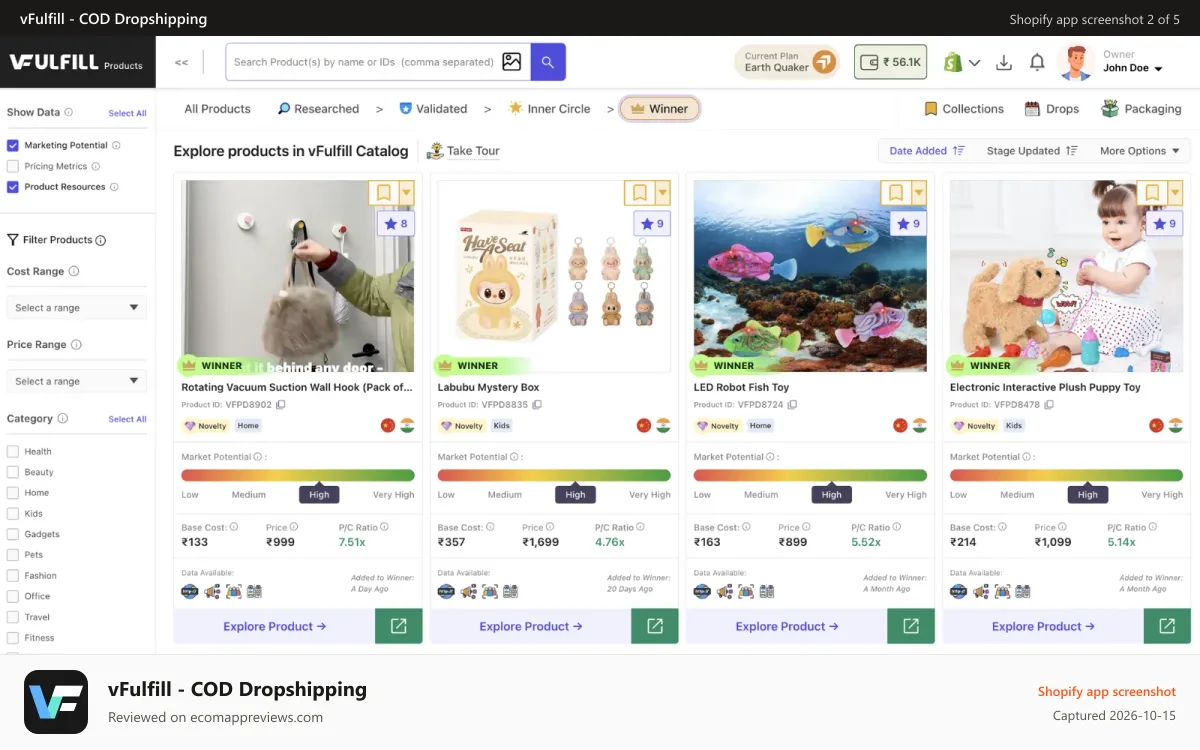Image resolution: width=1200 pixels, height=750 pixels.
Task: Click Market Potential bar on LED Robot Fish Toy
Action: point(810,475)
